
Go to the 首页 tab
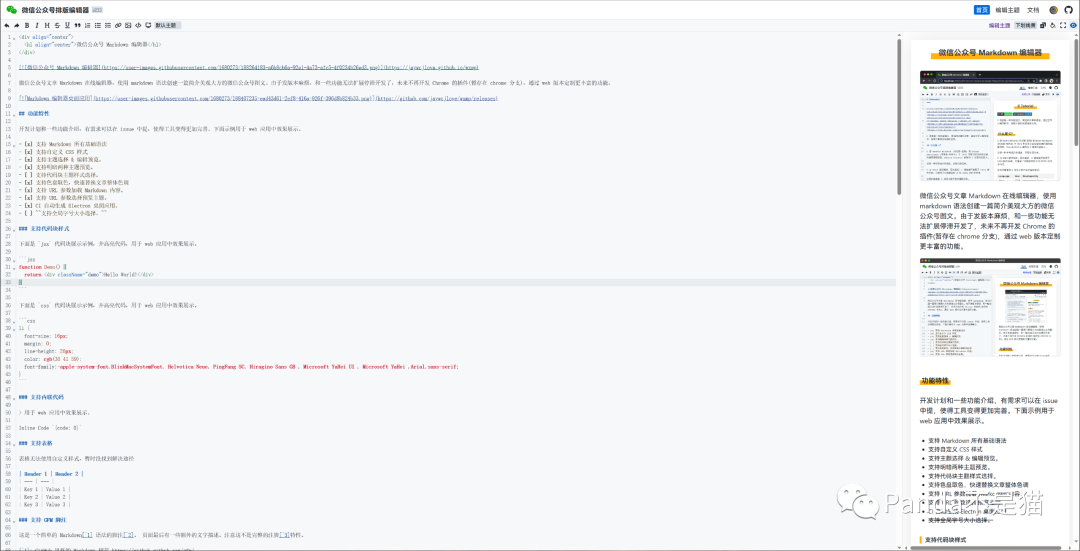tap(982, 10)
